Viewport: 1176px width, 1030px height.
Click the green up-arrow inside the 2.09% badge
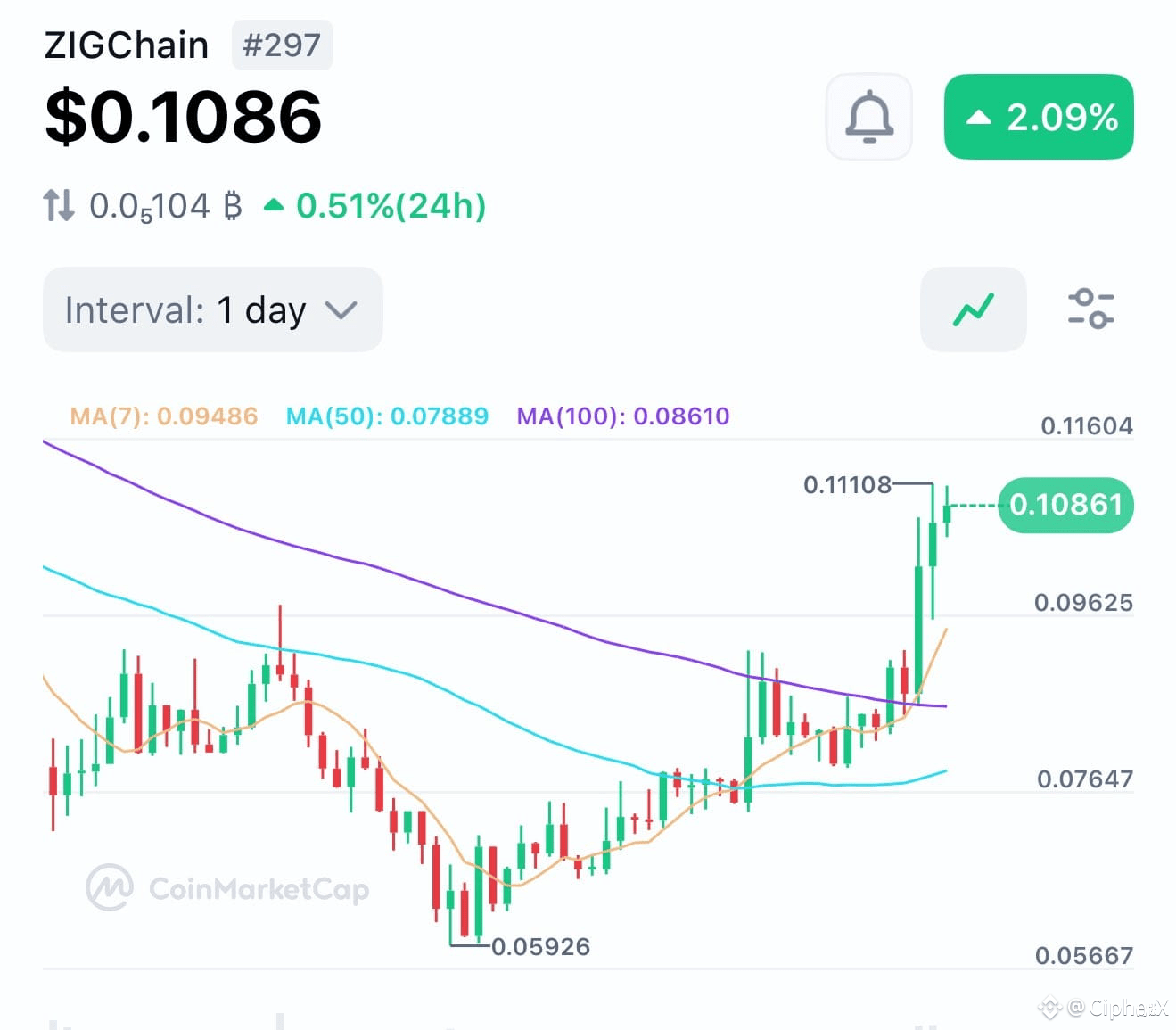[x=980, y=117]
